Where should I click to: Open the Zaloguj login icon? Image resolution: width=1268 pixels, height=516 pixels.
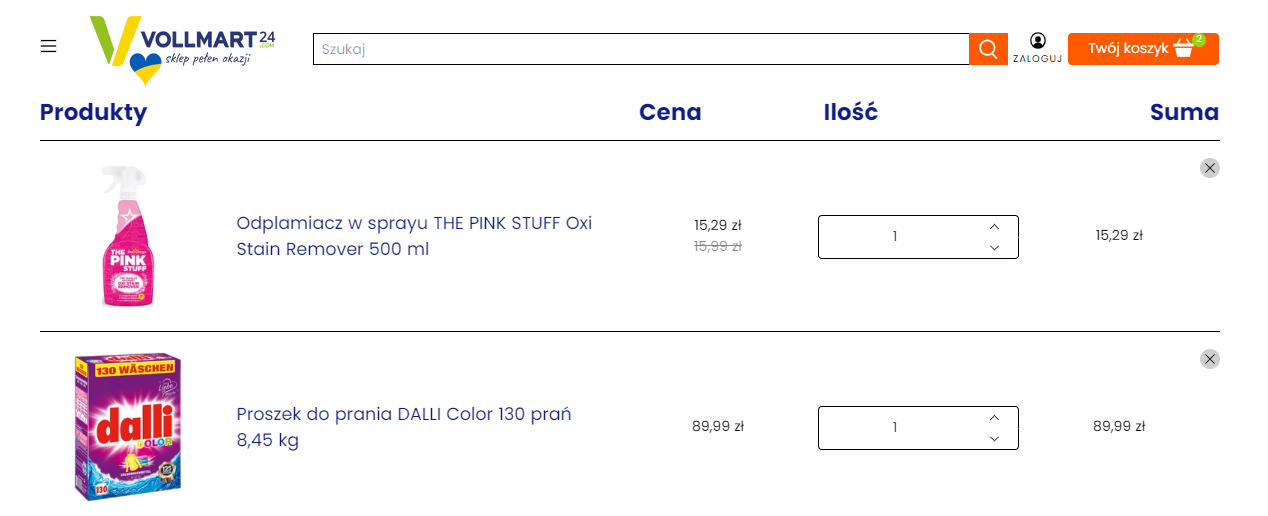[1037, 41]
